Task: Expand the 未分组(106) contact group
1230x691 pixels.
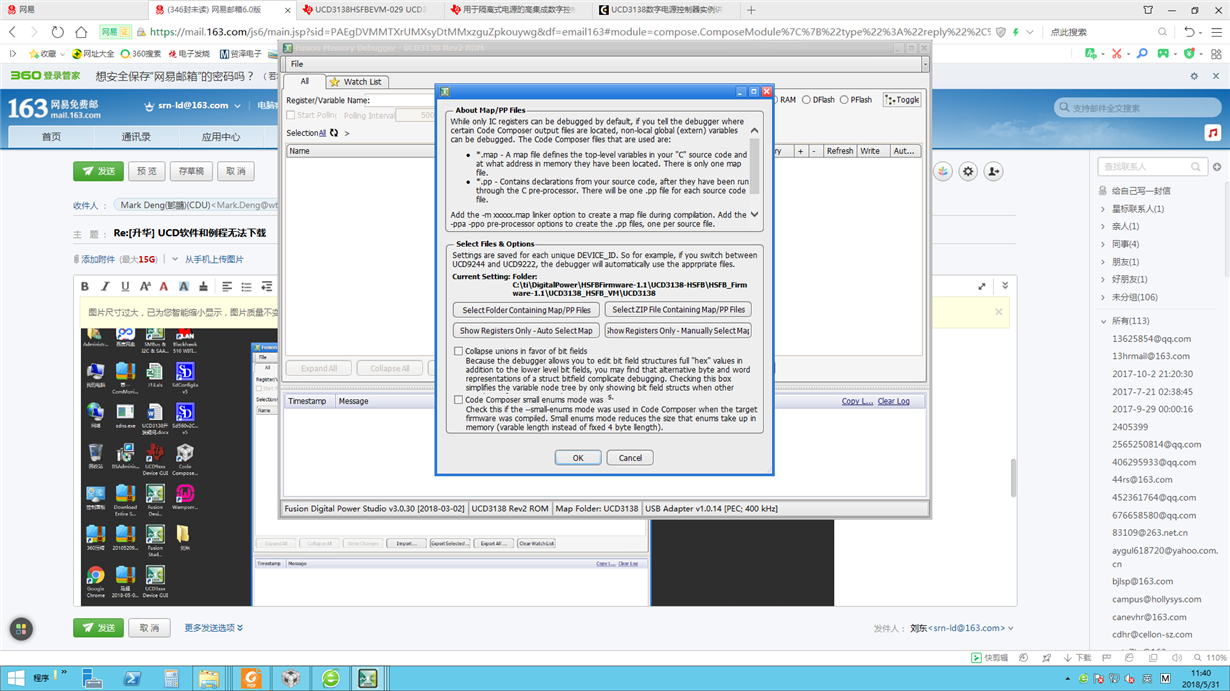Action: (1104, 297)
